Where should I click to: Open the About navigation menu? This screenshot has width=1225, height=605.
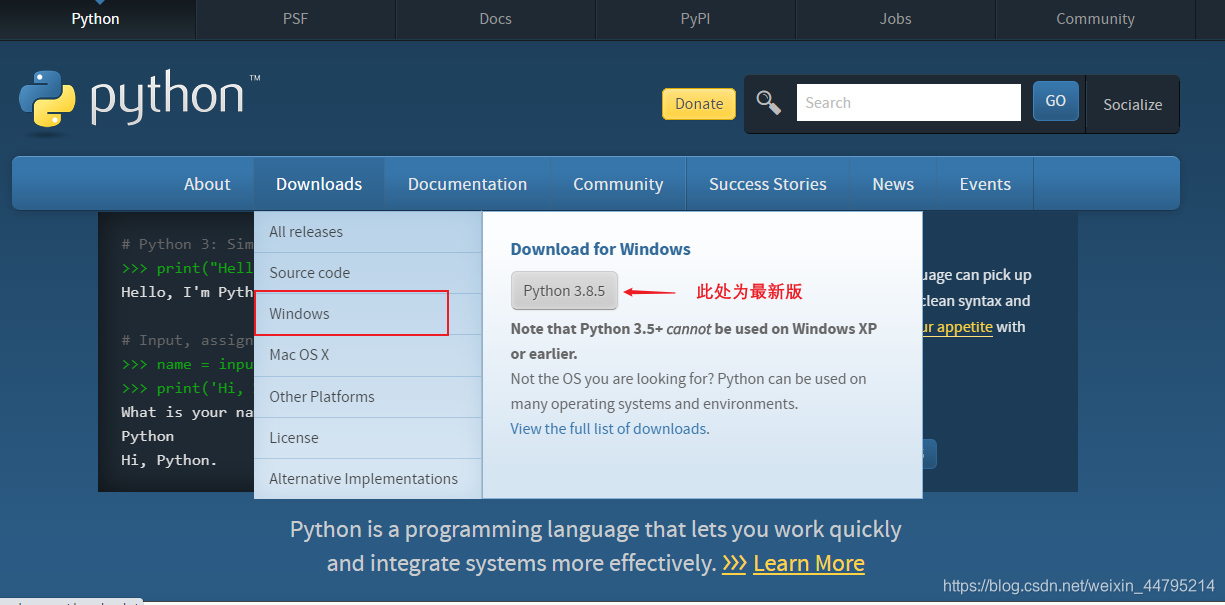point(207,184)
